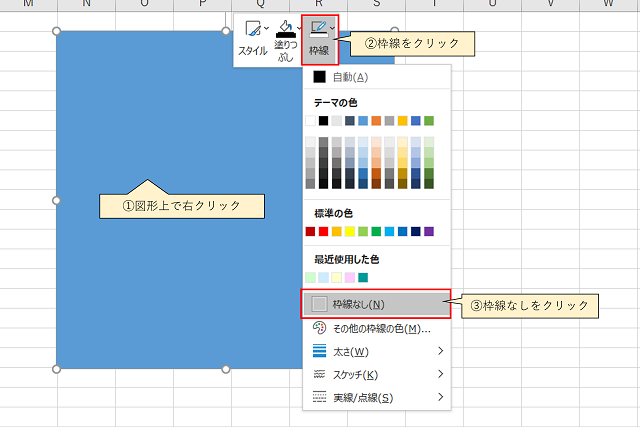The image size is (640, 427).
Task: Expand arrow next to 太さ(W)
Action: (440, 351)
